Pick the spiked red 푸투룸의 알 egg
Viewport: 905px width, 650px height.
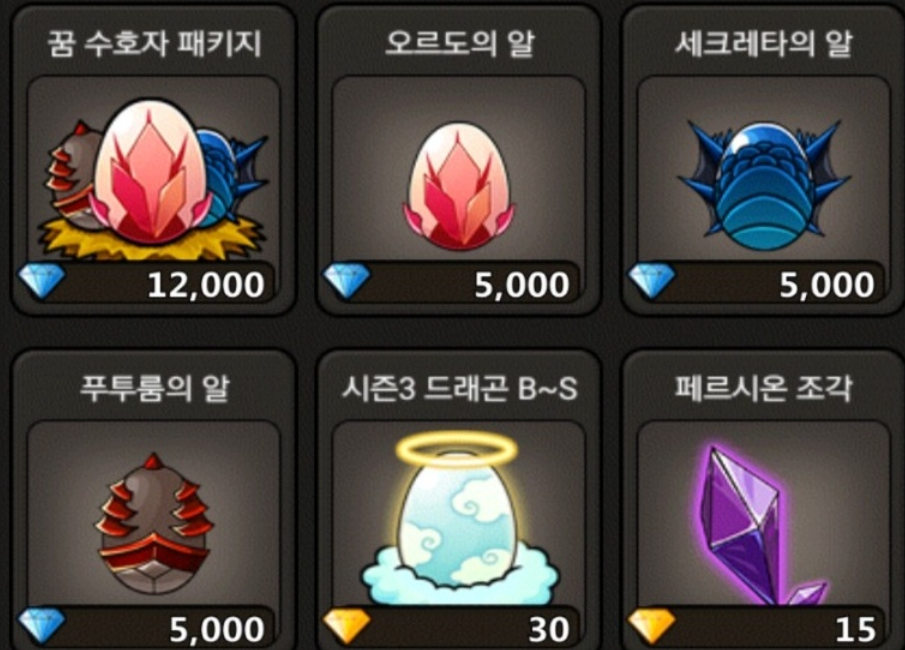click(154, 524)
